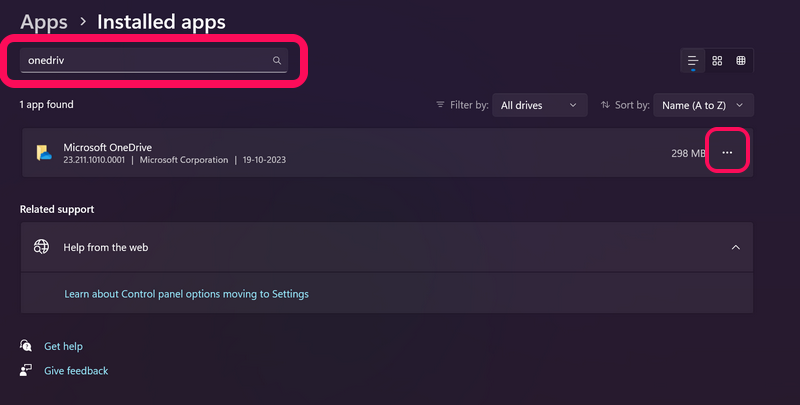Click the globe icon beside Help from the web
Viewport: 800px width, 405px height.
[x=42, y=247]
